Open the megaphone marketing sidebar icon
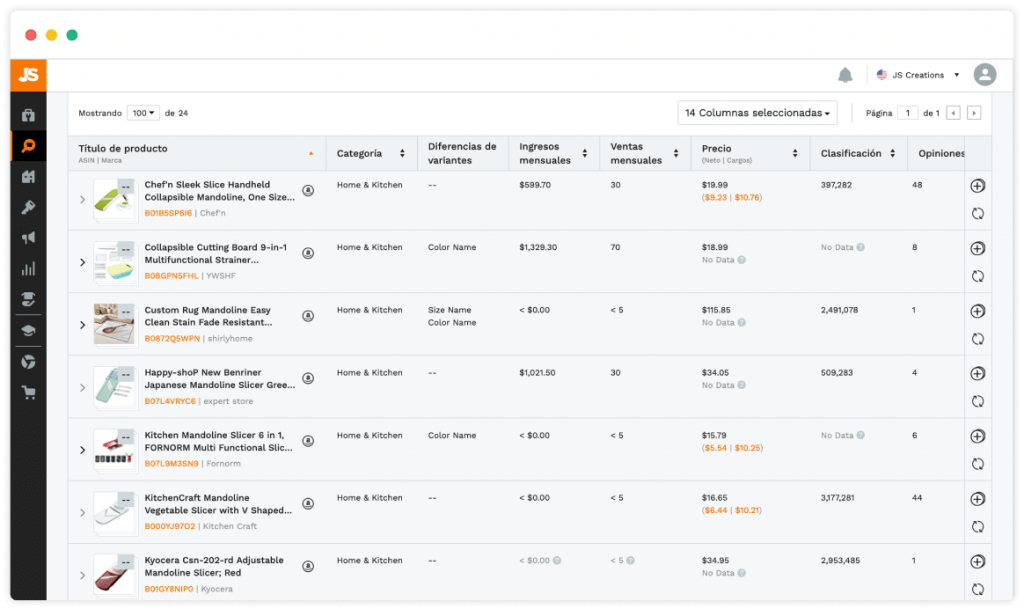Viewport: 1024px width, 609px height. click(28, 238)
